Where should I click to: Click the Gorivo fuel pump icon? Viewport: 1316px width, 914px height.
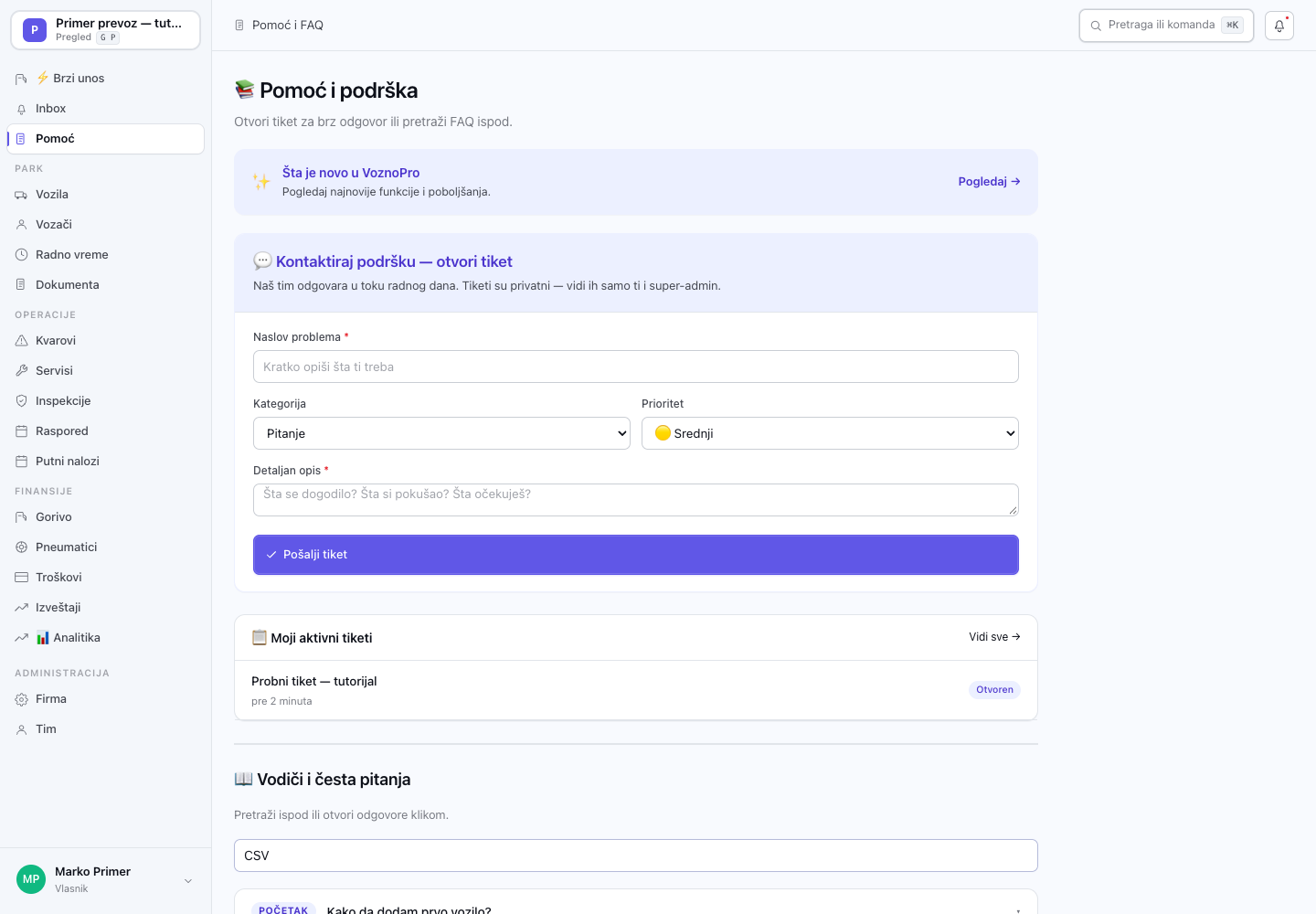tap(21, 517)
